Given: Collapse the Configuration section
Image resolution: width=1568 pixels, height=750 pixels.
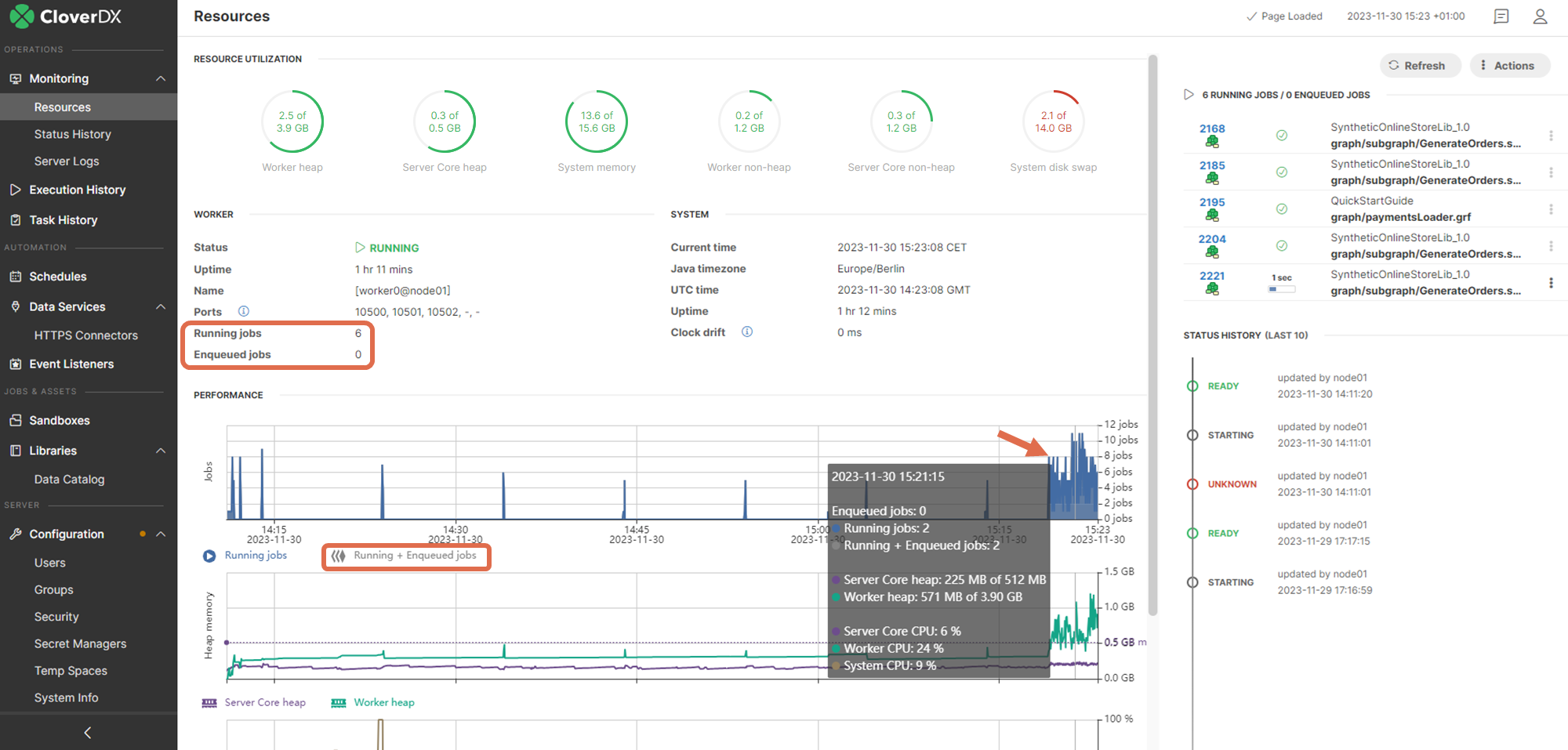Looking at the screenshot, I should [161, 534].
